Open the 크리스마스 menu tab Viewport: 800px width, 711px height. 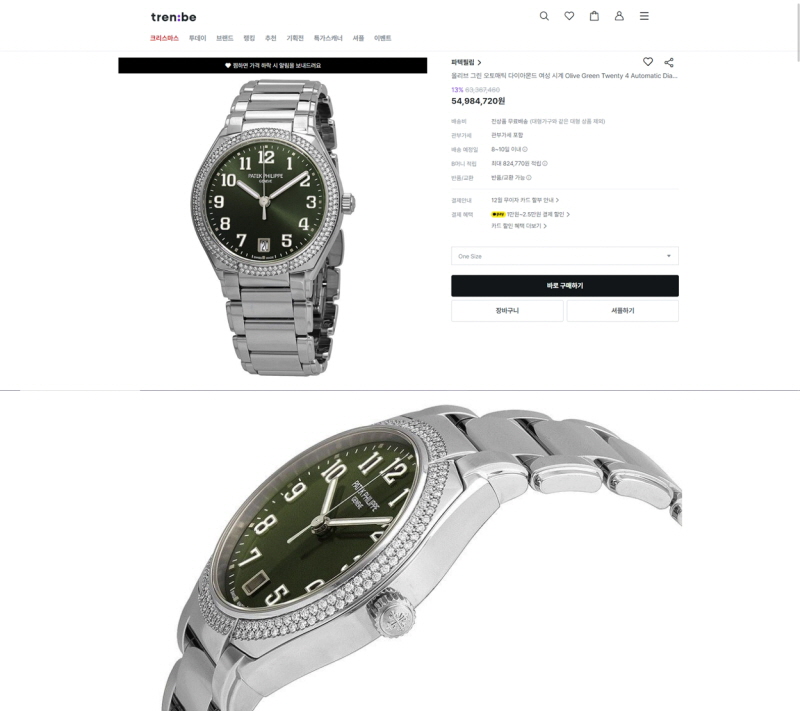coord(164,38)
